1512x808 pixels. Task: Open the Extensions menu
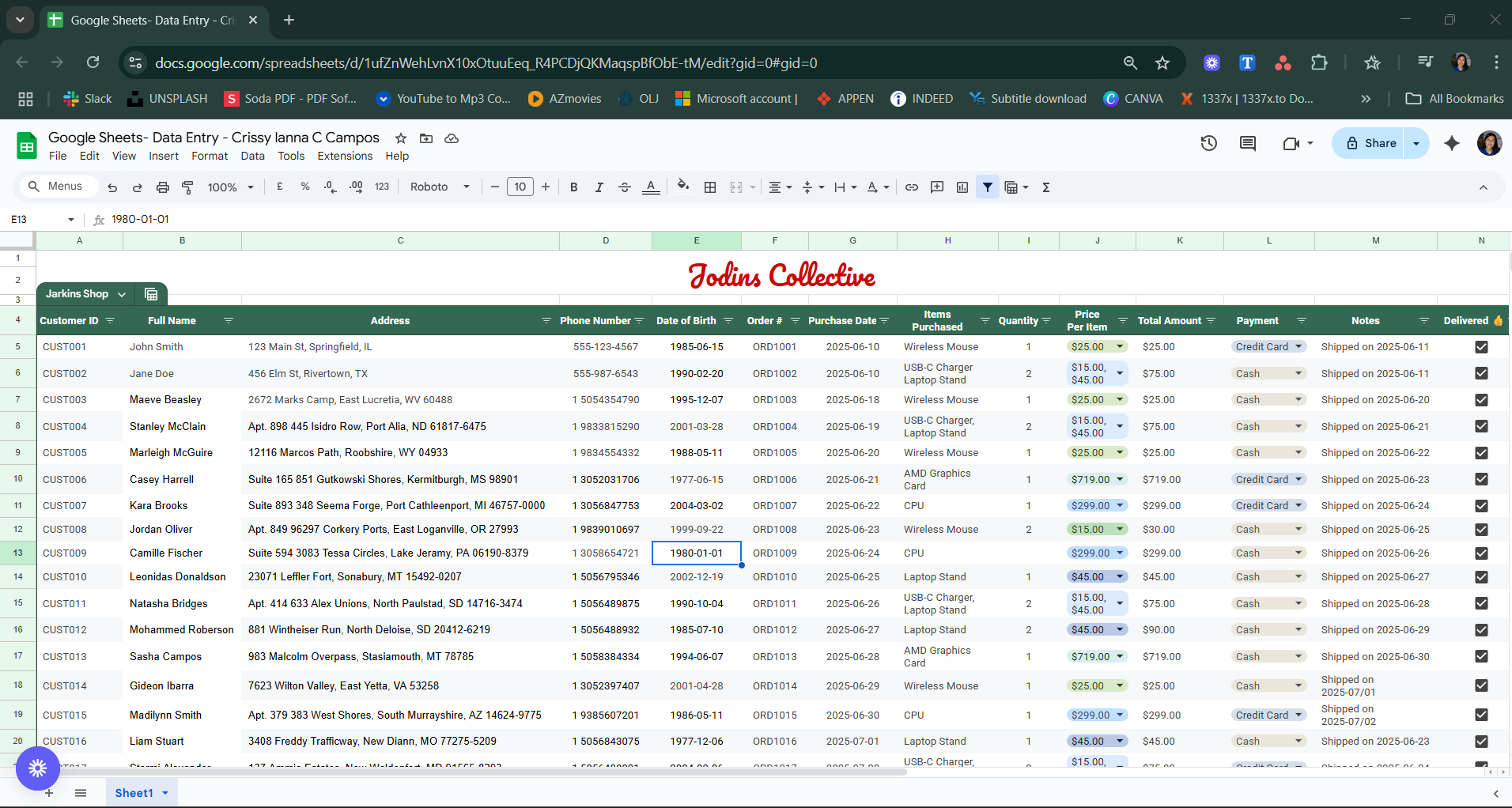344,157
